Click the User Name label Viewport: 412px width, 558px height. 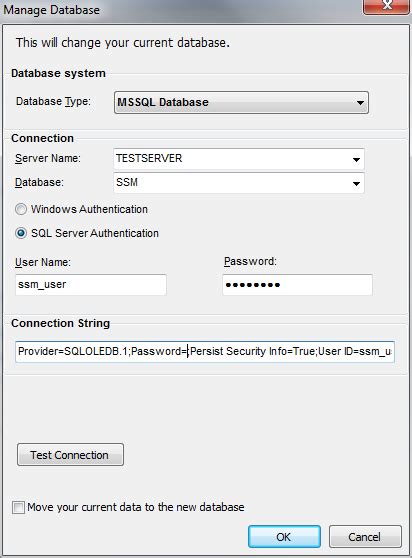tap(43, 262)
